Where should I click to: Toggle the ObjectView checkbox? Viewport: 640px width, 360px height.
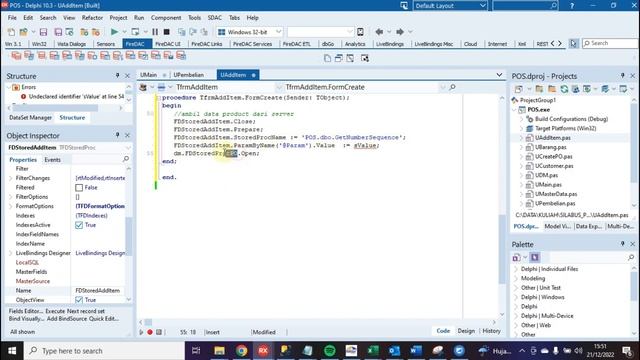pos(79,300)
